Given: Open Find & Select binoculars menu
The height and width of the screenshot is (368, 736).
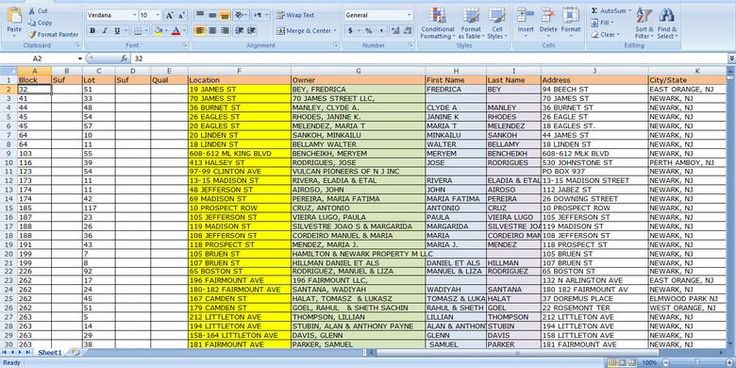Looking at the screenshot, I should pyautogui.click(x=667, y=23).
